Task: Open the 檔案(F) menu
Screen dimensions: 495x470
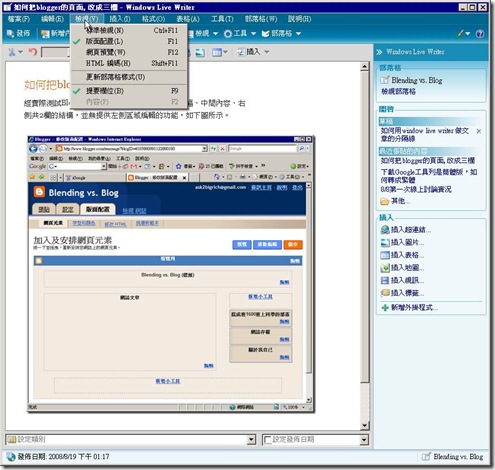Action: click(19, 19)
